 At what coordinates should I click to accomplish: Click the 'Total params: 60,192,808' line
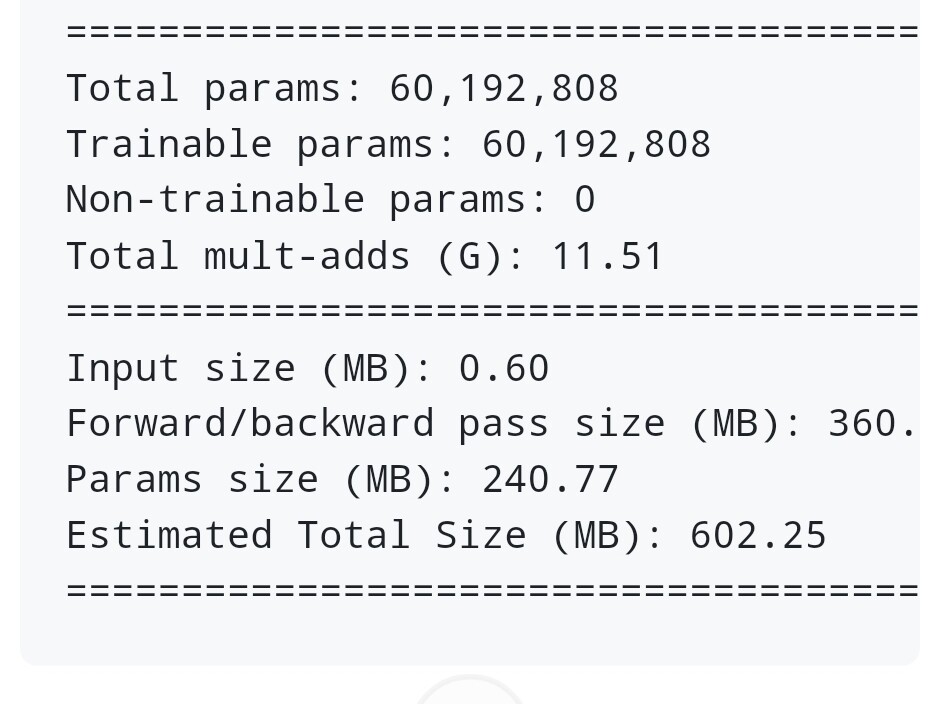point(342,88)
